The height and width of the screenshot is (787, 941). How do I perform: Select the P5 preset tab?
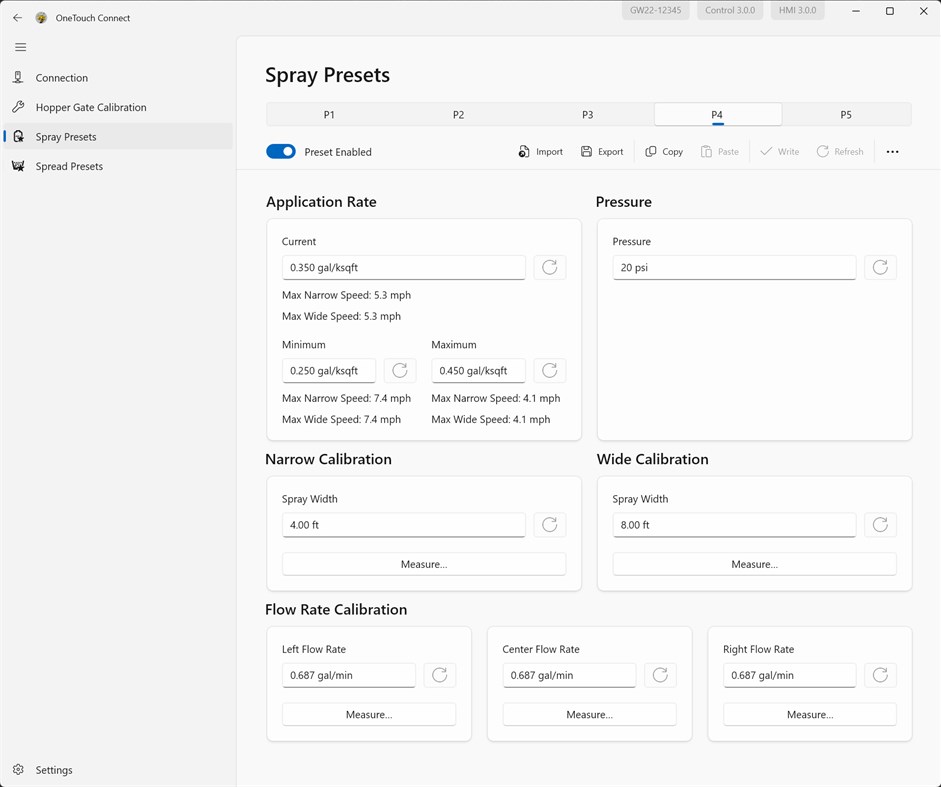pyautogui.click(x=846, y=115)
